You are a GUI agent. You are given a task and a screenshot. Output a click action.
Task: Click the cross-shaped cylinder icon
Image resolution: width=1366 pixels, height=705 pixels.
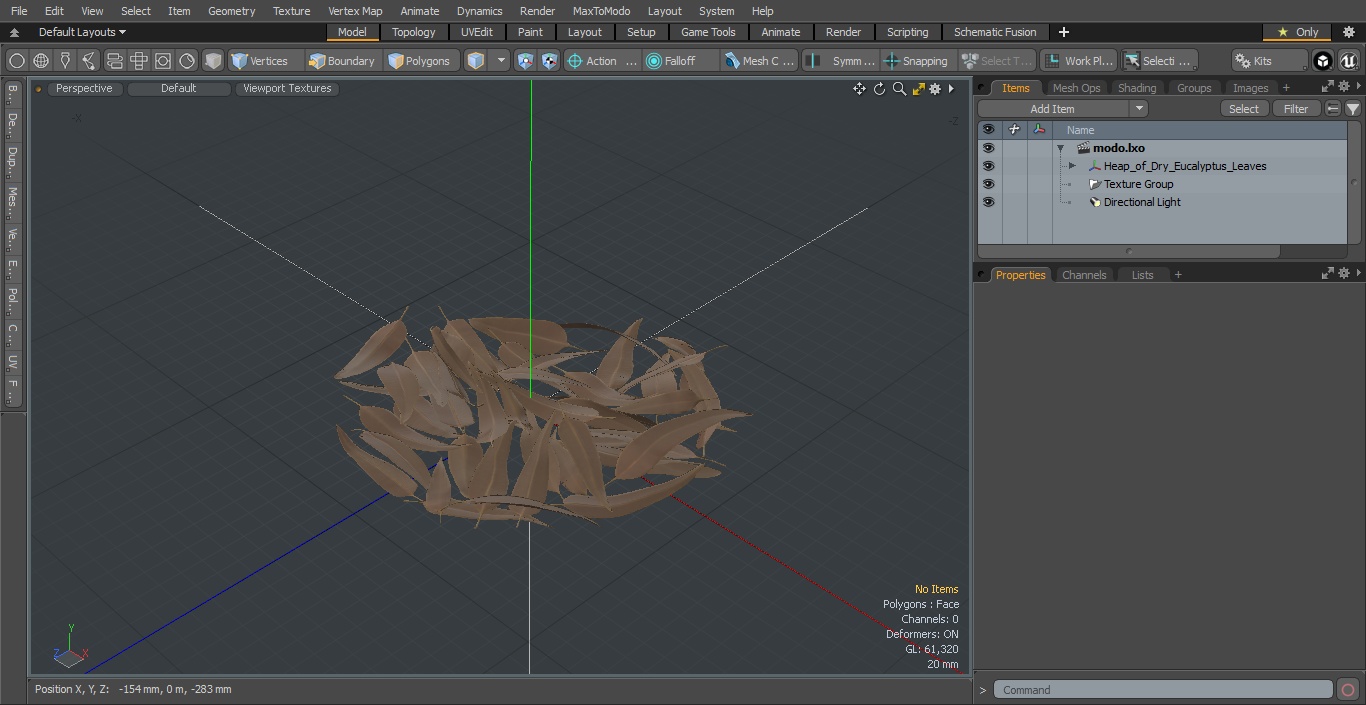(139, 61)
